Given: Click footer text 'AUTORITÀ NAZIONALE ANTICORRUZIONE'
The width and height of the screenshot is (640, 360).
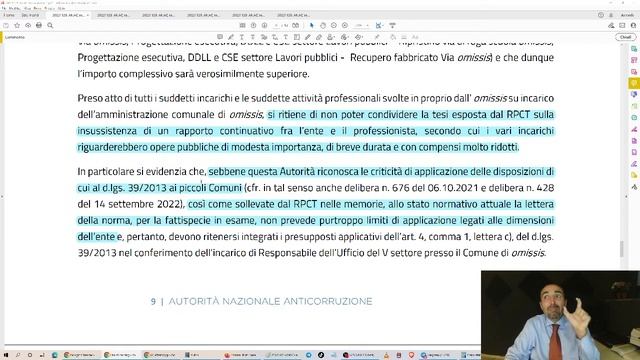Looking at the screenshot, I should point(270,301).
